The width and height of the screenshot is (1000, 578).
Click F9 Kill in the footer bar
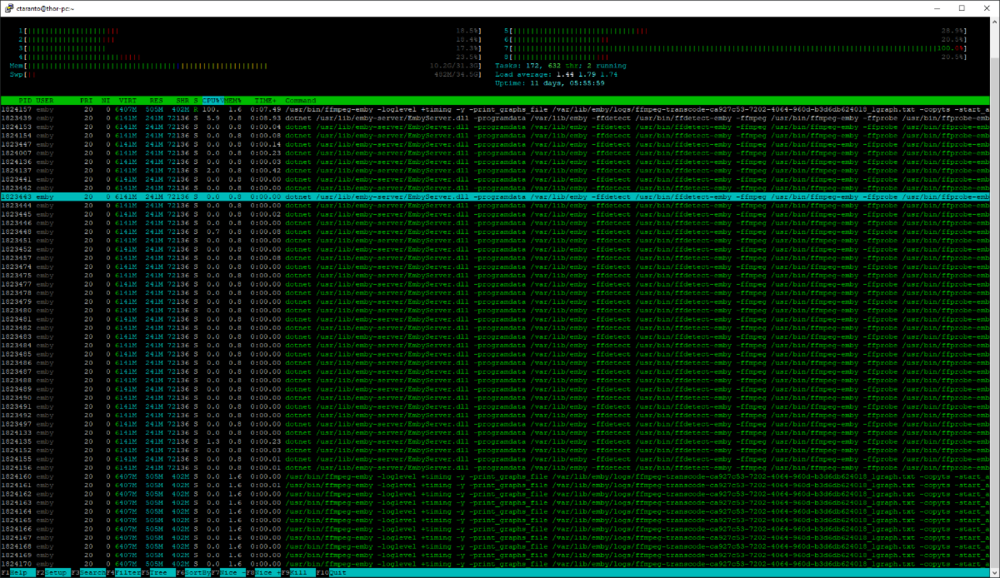point(298,573)
